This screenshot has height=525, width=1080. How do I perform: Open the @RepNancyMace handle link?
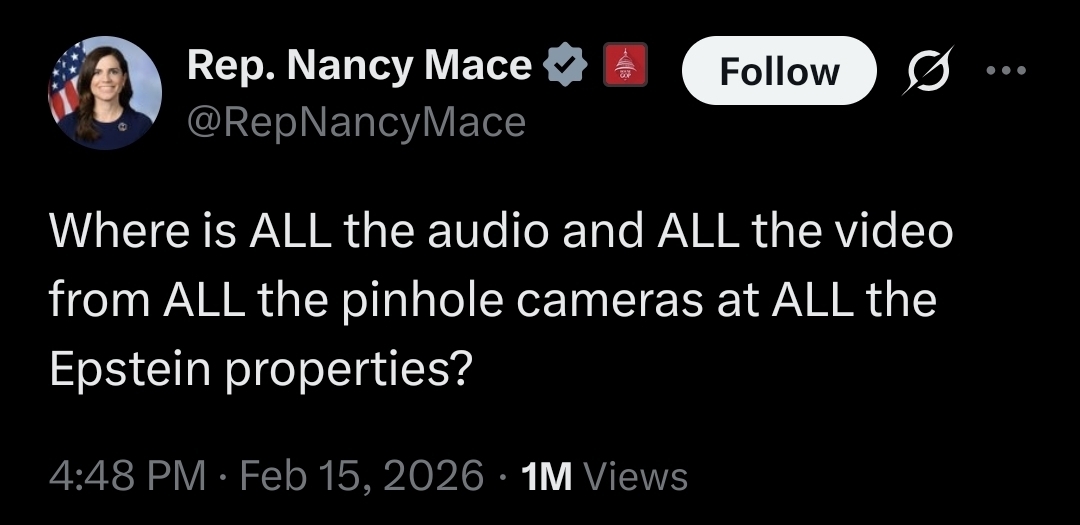point(356,121)
